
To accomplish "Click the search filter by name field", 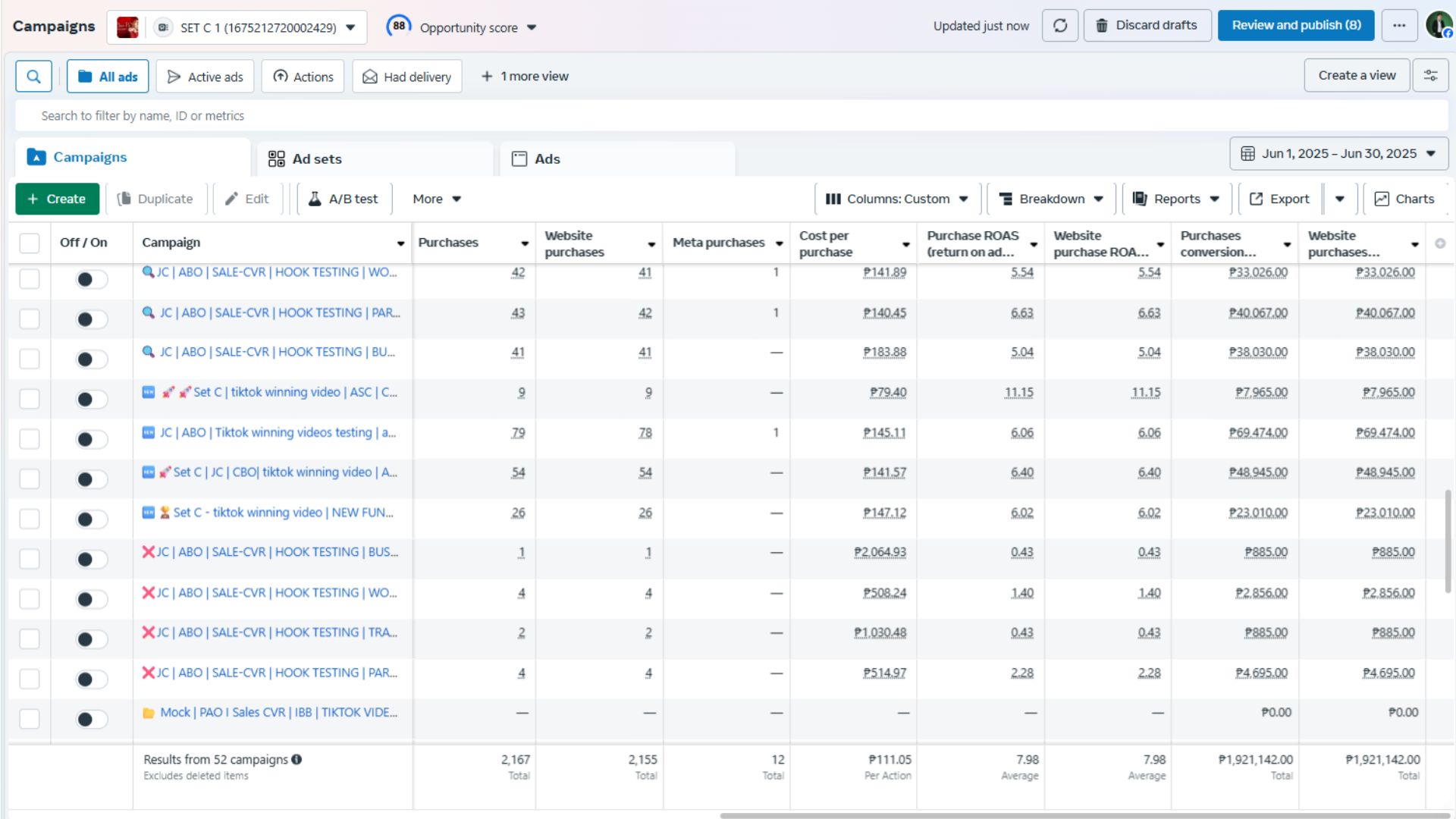I will [x=731, y=115].
